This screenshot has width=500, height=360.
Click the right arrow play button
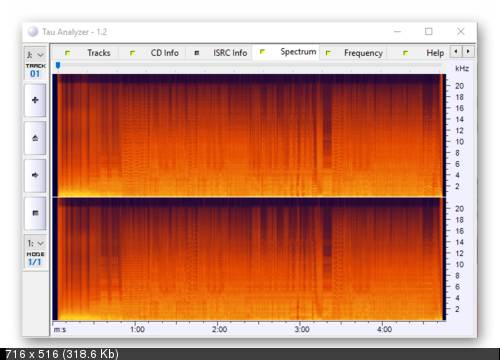pos(35,175)
